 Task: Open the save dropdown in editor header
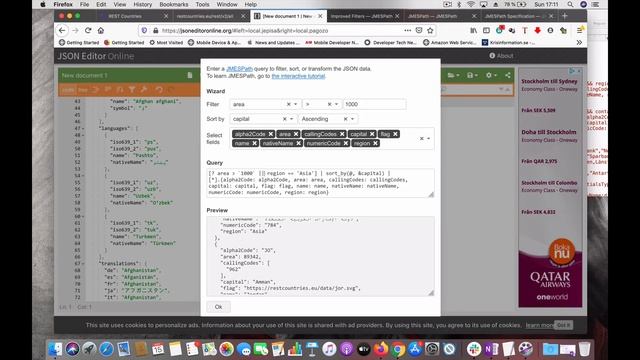[x=472, y=76]
